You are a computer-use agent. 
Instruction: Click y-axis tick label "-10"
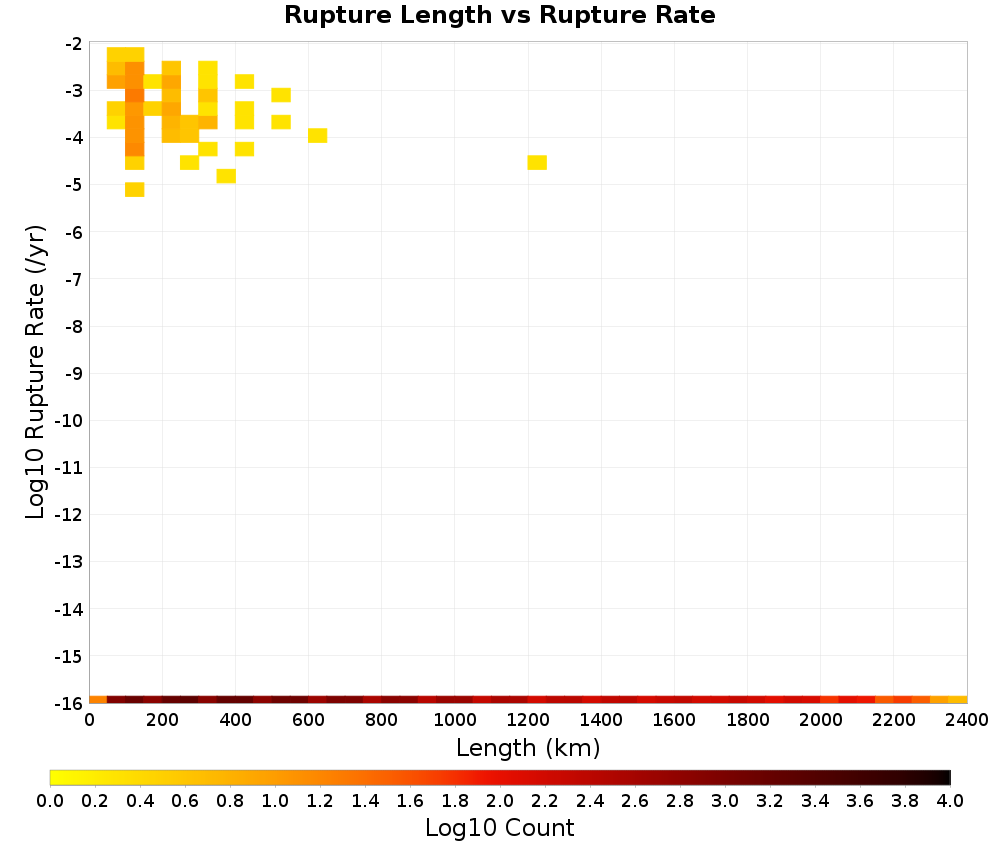click(x=68, y=421)
